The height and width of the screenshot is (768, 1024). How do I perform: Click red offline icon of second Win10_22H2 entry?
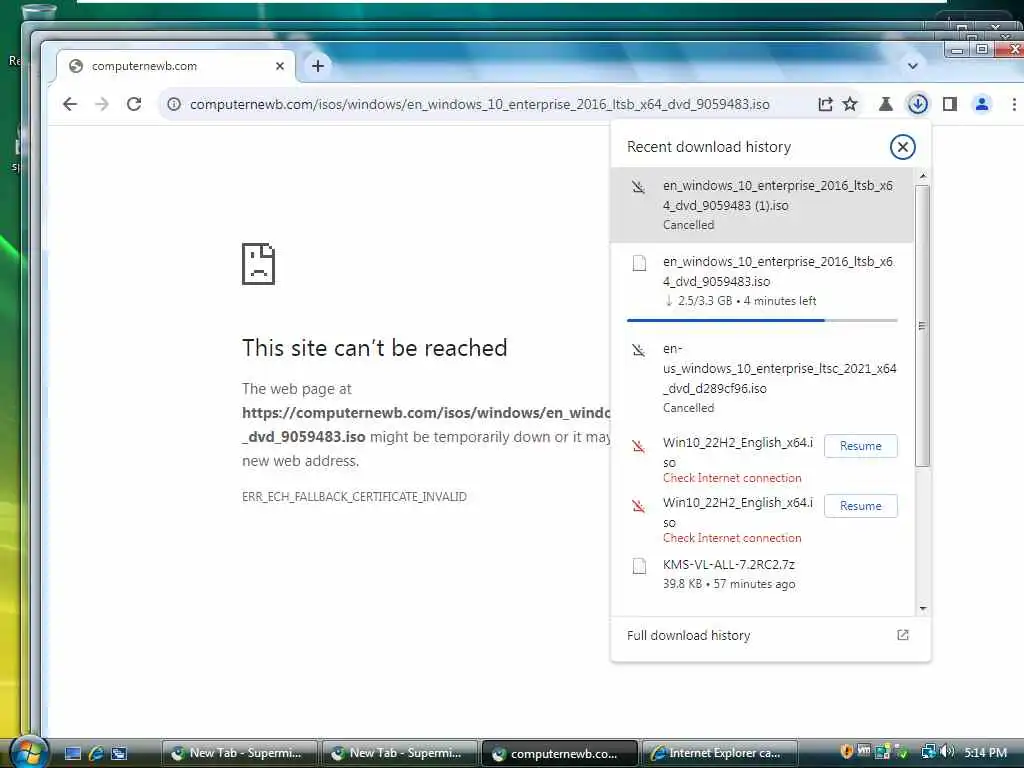pos(639,506)
